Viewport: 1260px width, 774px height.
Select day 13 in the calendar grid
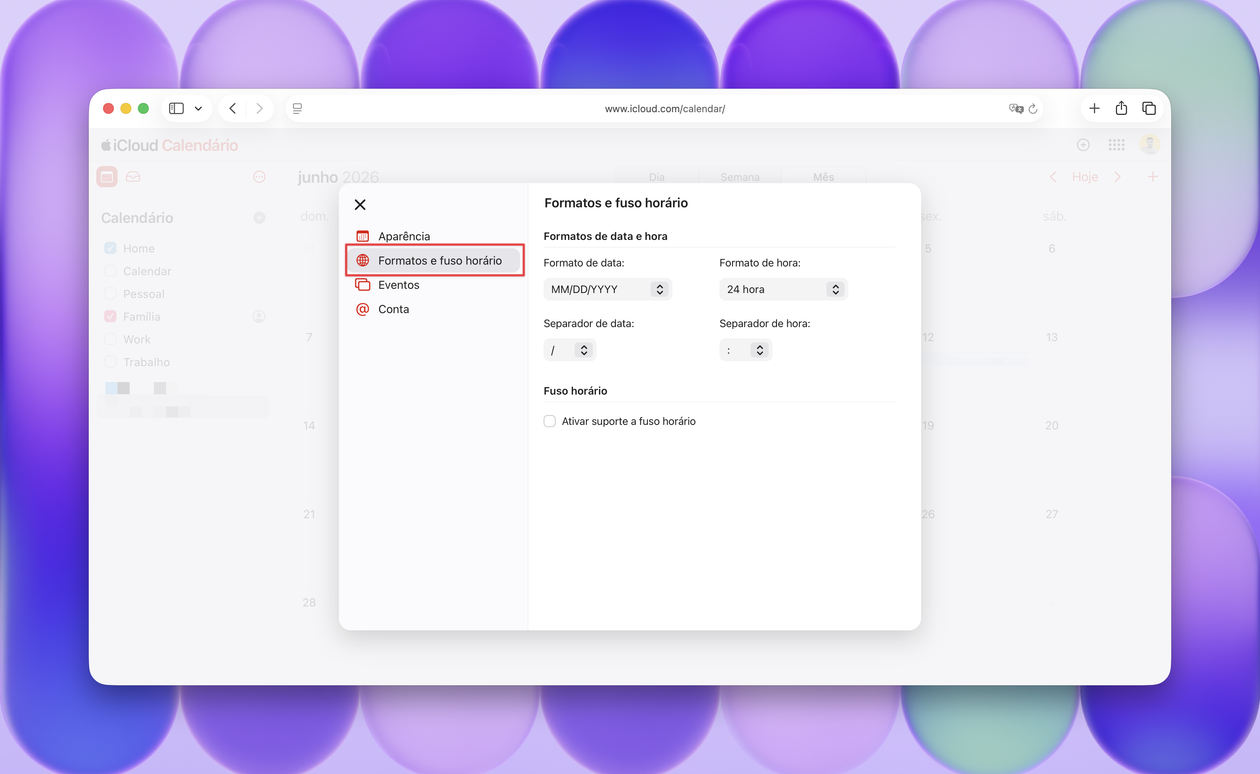(x=1052, y=338)
